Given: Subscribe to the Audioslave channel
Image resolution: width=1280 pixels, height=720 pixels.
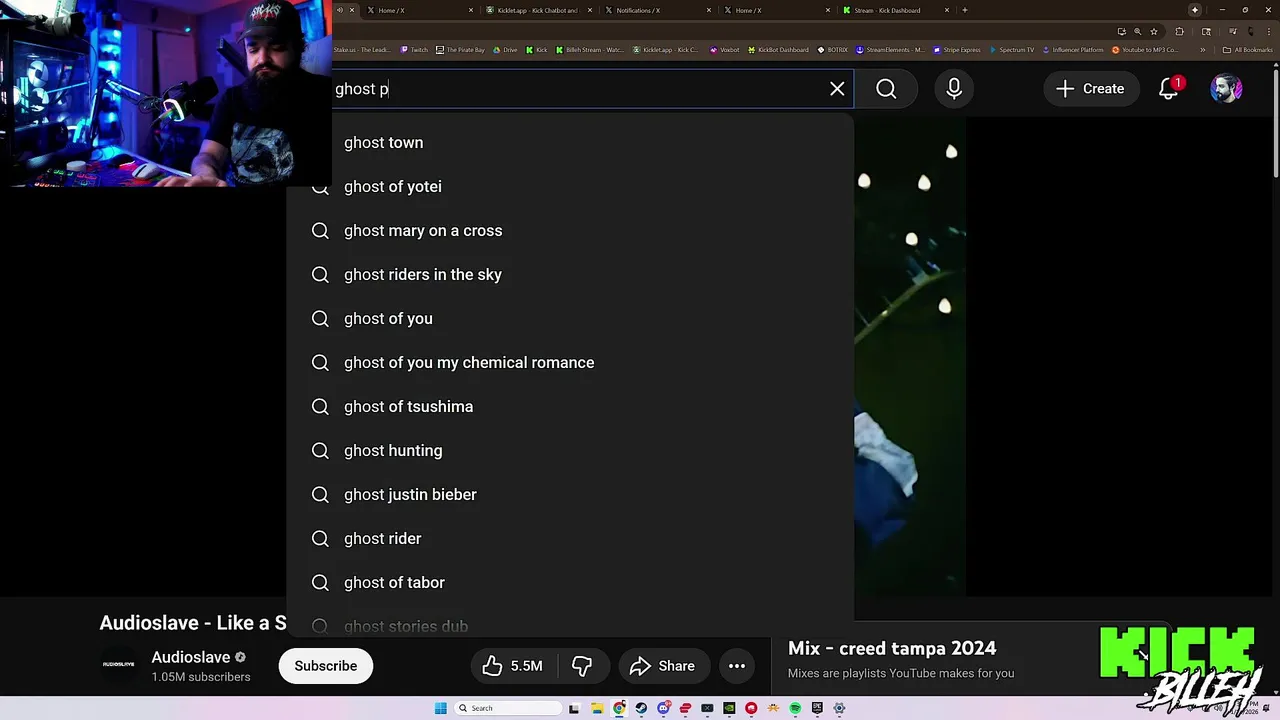Looking at the screenshot, I should tap(326, 666).
